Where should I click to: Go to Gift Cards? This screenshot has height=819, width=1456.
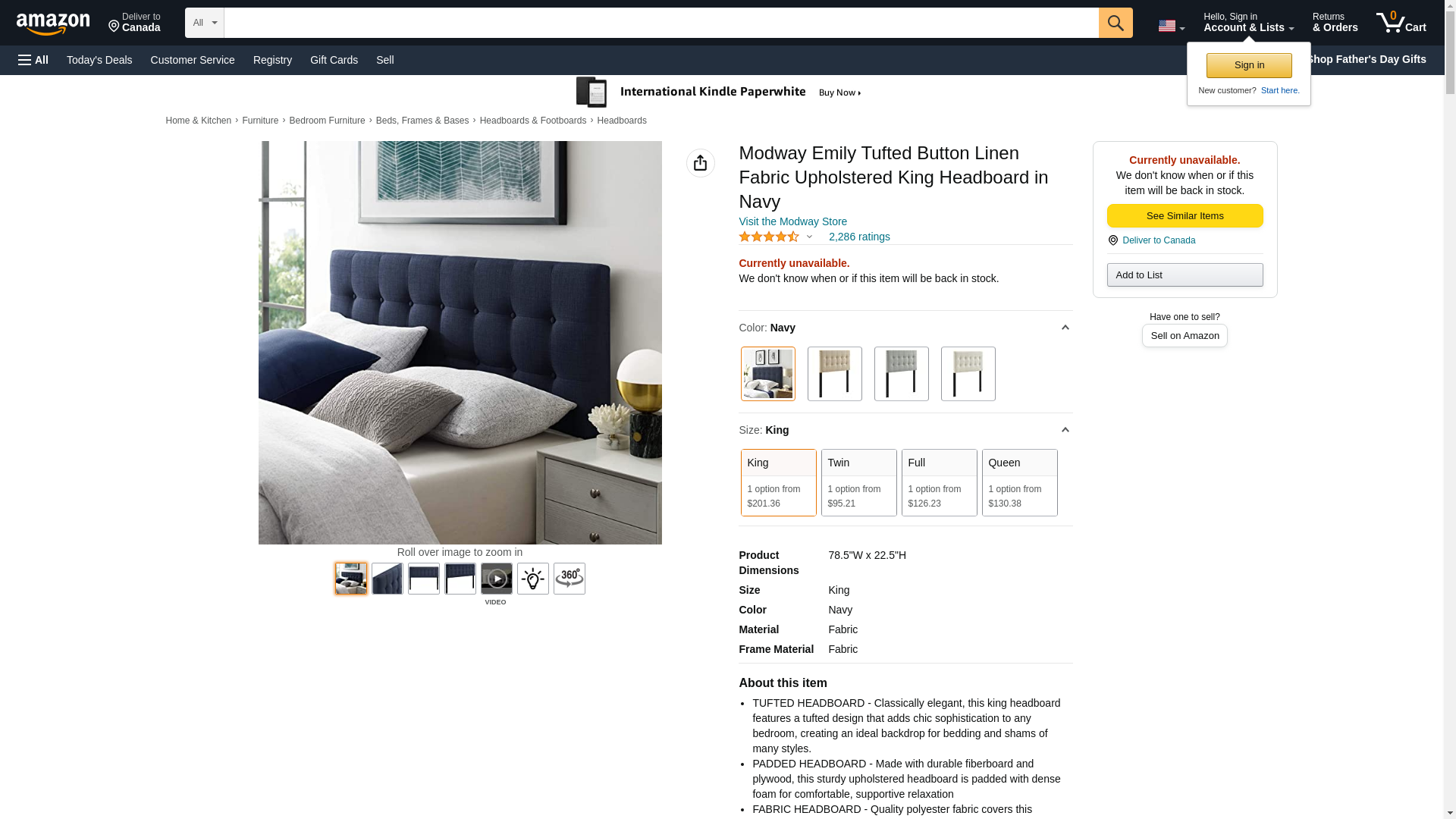334,60
